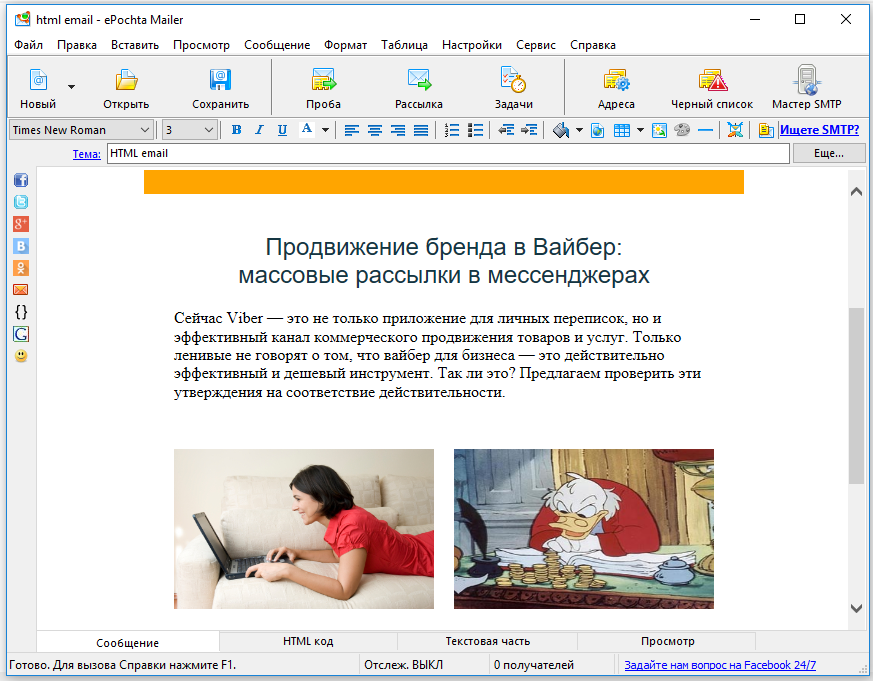Click the smiley emoticon sidebar icon
The image size is (873, 681).
pos(21,356)
